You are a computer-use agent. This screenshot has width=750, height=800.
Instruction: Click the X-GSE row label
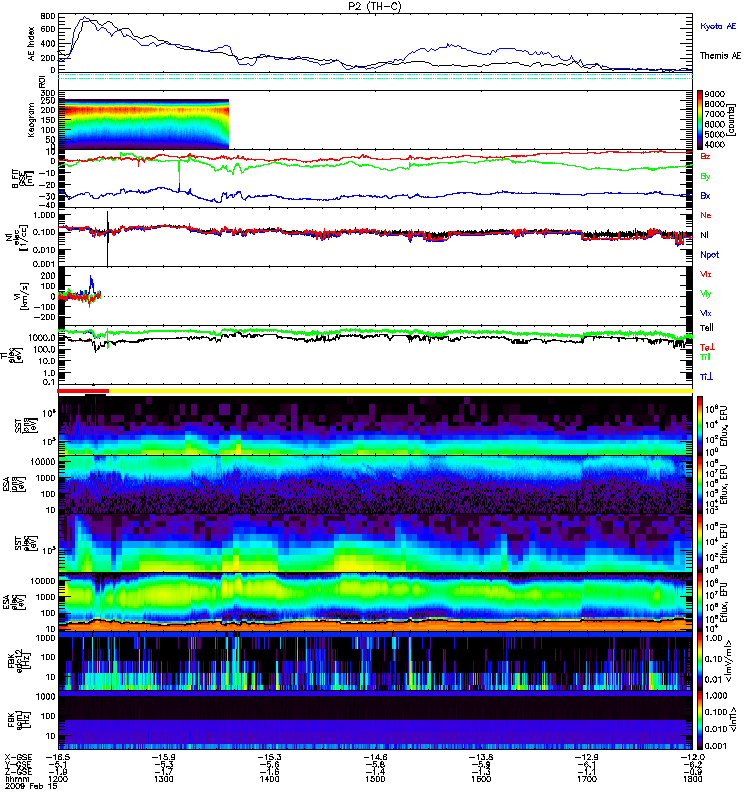coord(18,757)
